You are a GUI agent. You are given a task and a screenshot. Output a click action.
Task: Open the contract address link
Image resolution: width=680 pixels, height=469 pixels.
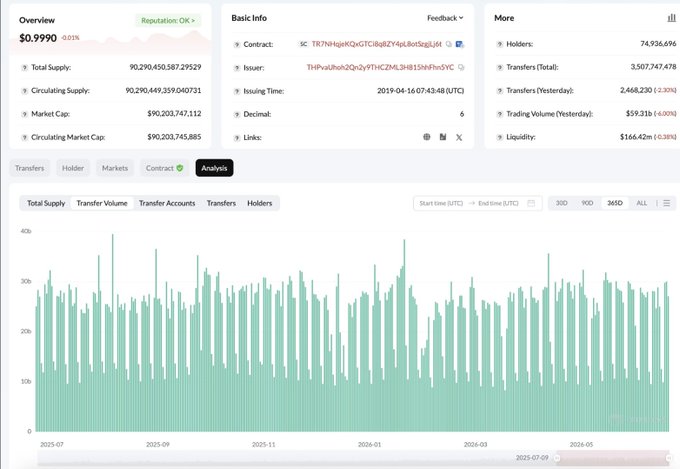376,44
